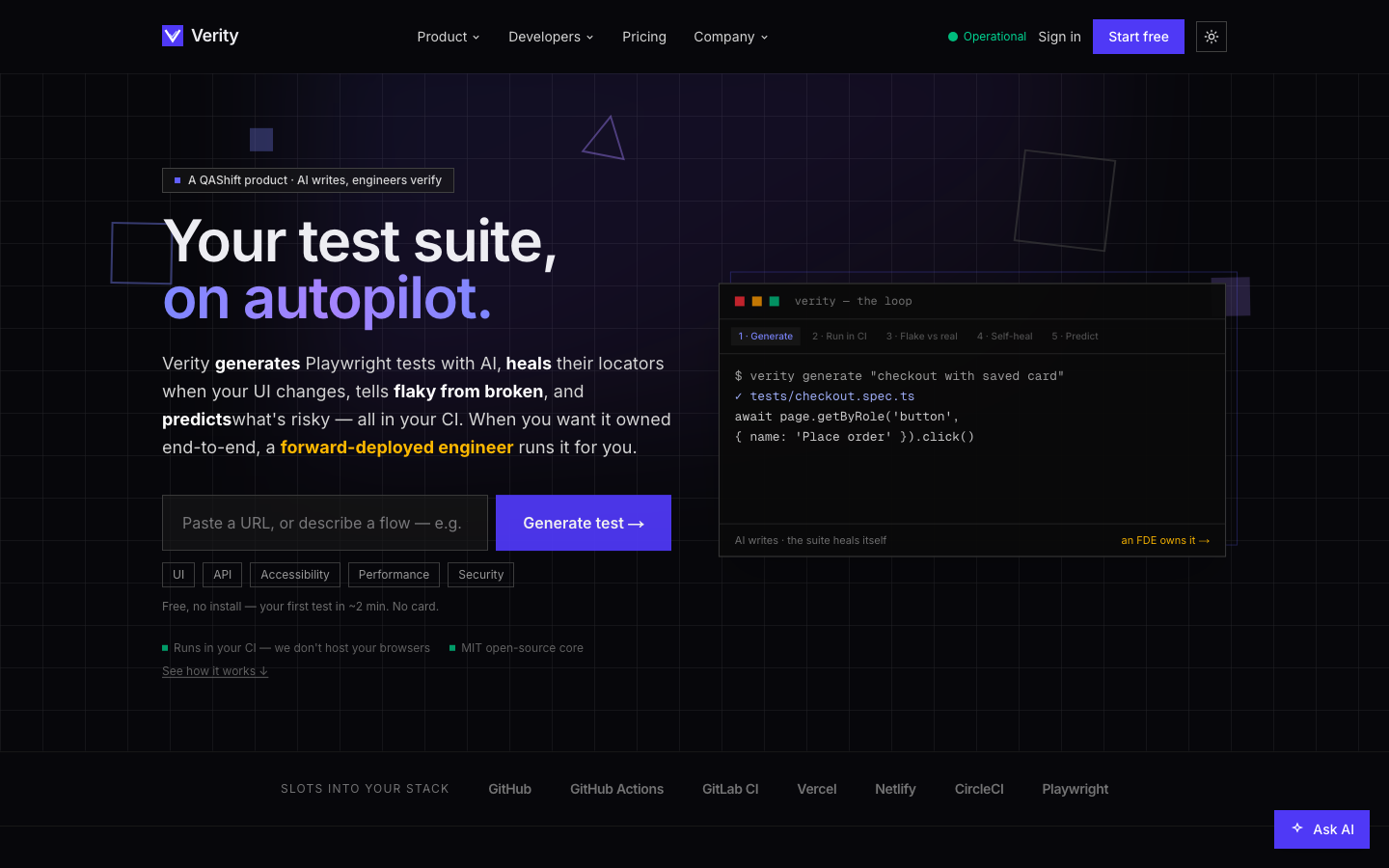
Task: Click the forward-deployed engineer link
Action: pos(396,448)
